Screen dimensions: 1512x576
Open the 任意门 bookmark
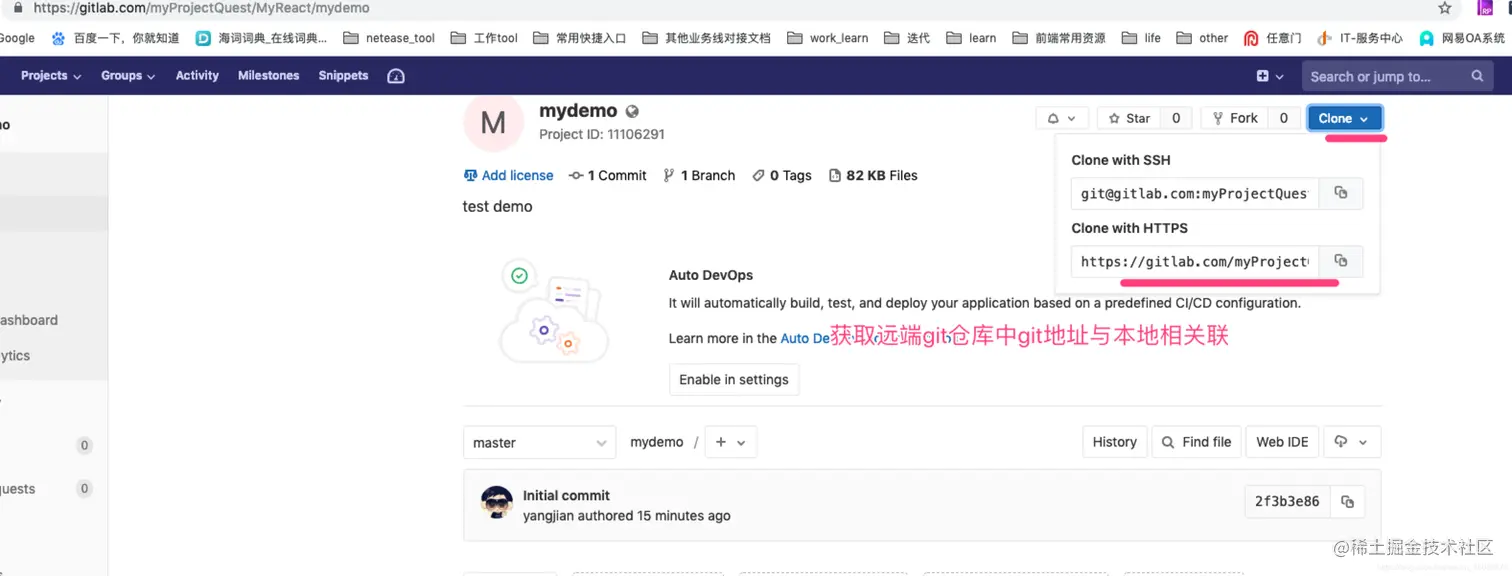tap(1272, 38)
